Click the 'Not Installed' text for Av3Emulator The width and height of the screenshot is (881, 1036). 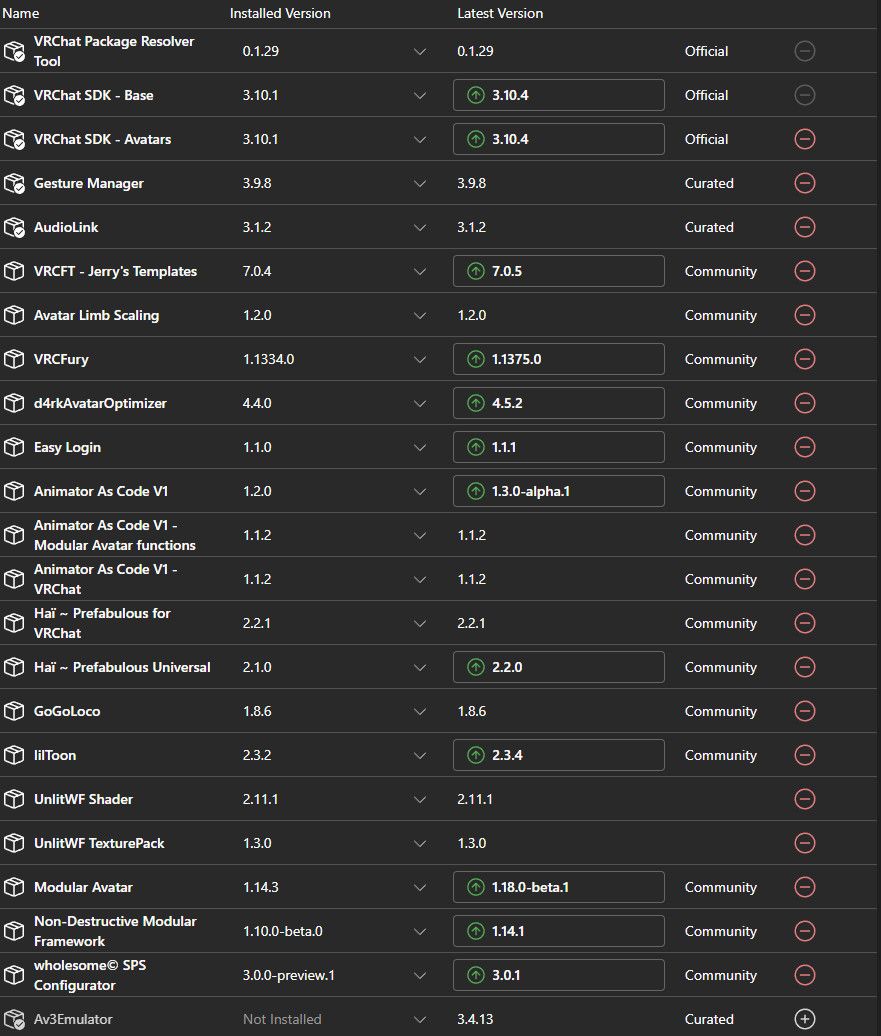[282, 1019]
